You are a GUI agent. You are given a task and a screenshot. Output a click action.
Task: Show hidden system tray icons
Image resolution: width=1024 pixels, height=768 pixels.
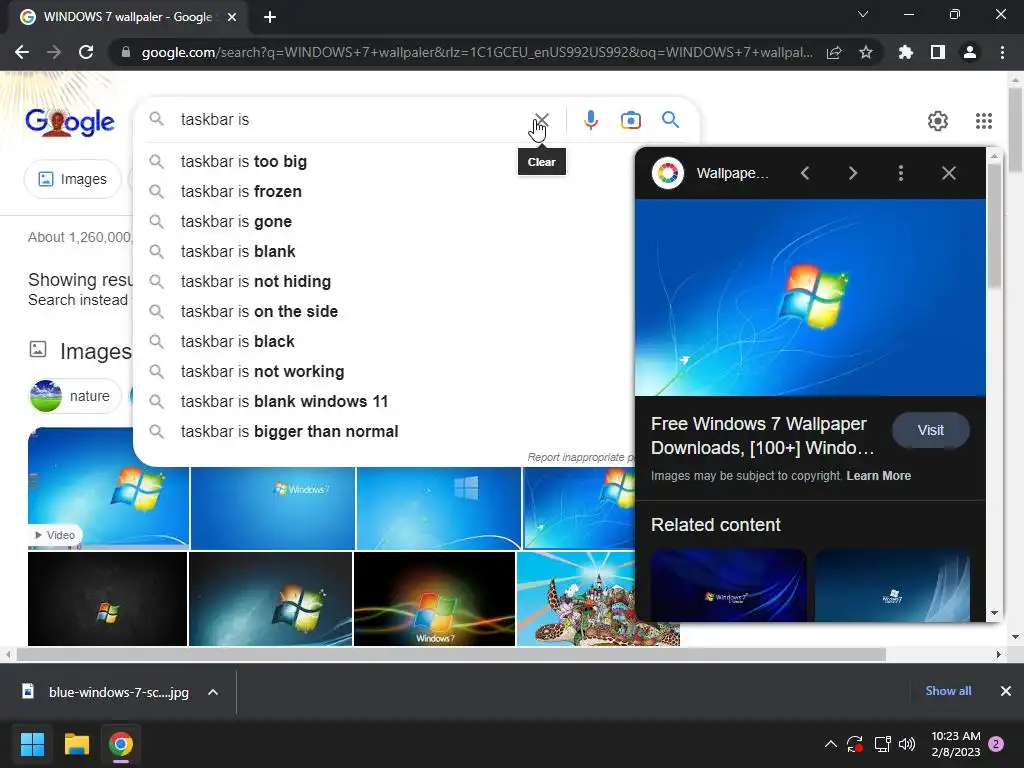(x=831, y=744)
